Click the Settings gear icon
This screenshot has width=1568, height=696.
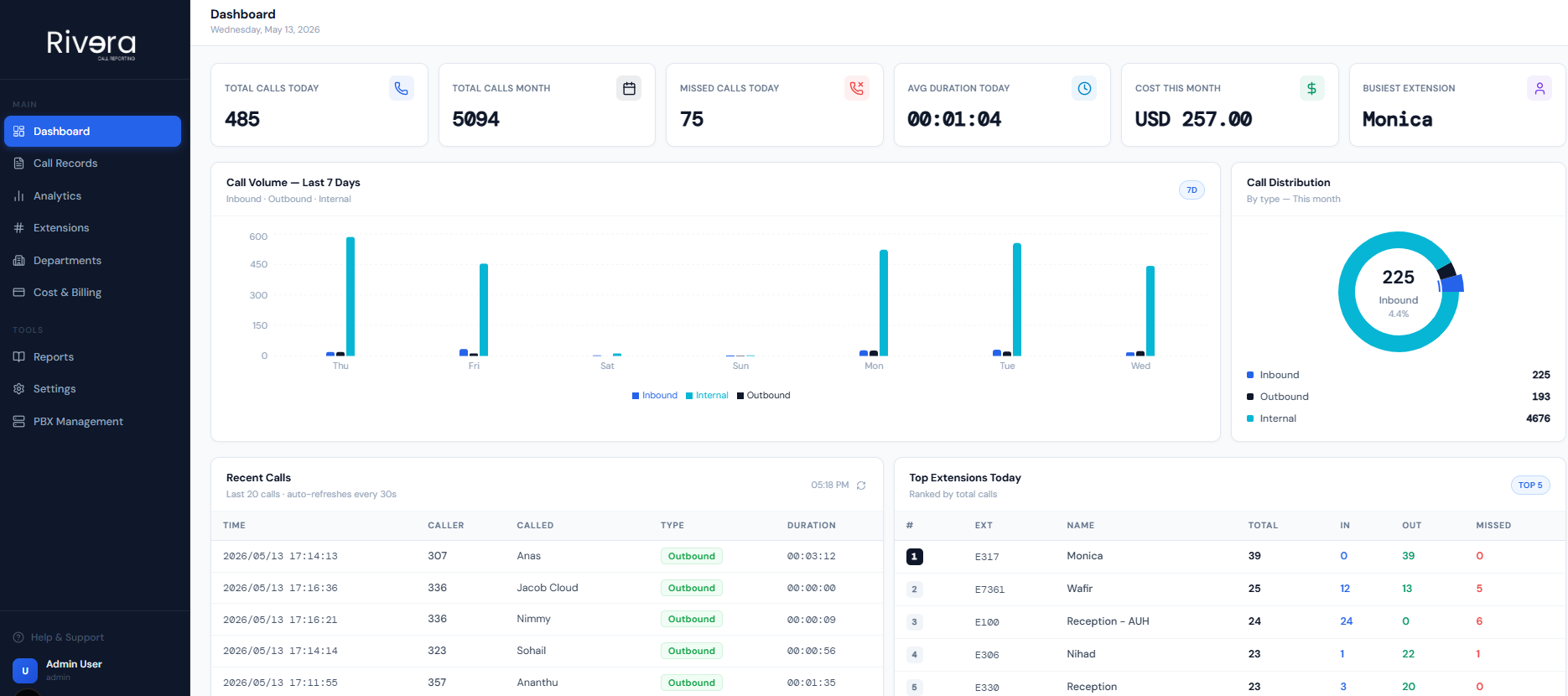pos(18,389)
